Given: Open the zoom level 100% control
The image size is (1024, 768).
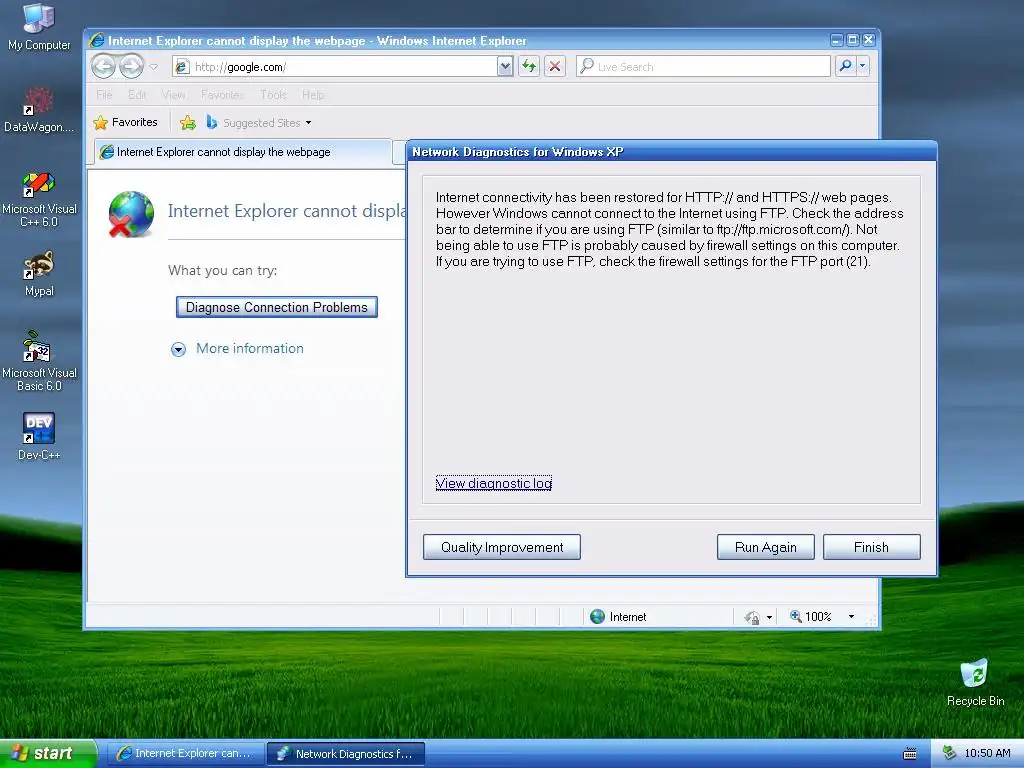Looking at the screenshot, I should pos(810,616).
